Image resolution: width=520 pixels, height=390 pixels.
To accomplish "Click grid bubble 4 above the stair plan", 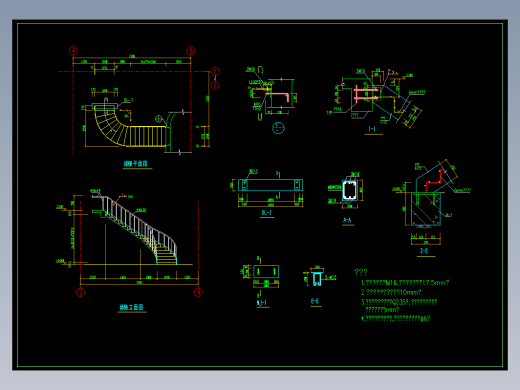I will (73, 51).
